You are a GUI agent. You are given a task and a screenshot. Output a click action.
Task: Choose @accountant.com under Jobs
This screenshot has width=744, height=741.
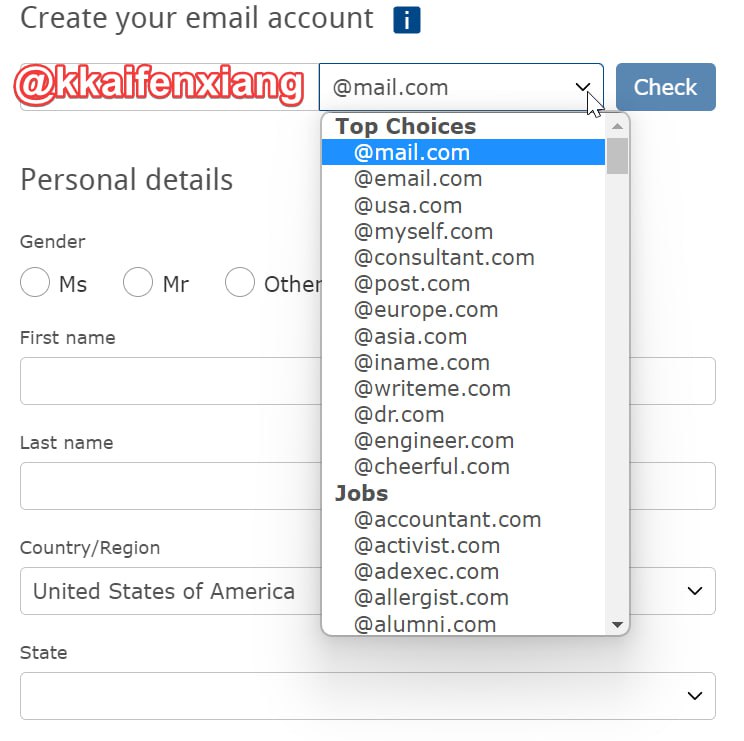[x=447, y=519]
